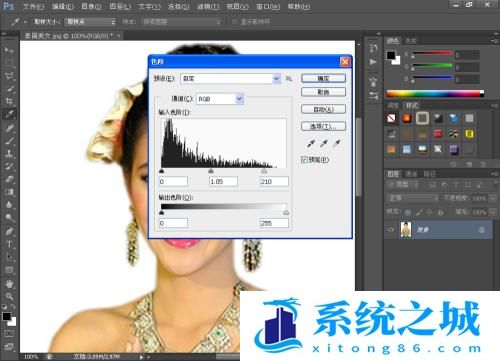This screenshot has width=500, height=361.
Task: Select the Zoom tool
Action: click(x=9, y=296)
